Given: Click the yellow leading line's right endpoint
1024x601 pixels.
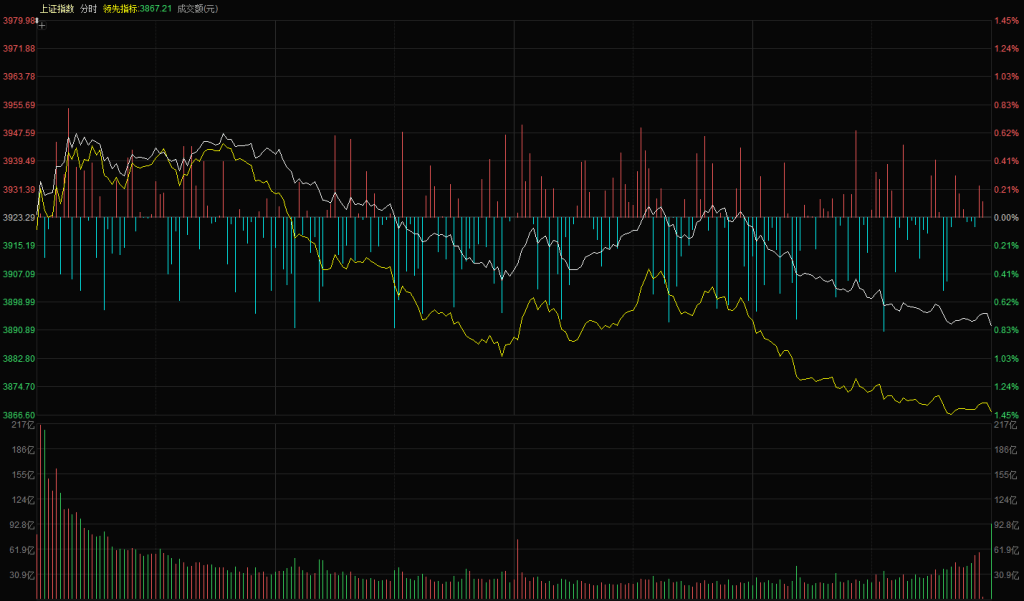Looking at the screenshot, I should pyautogui.click(x=990, y=412).
